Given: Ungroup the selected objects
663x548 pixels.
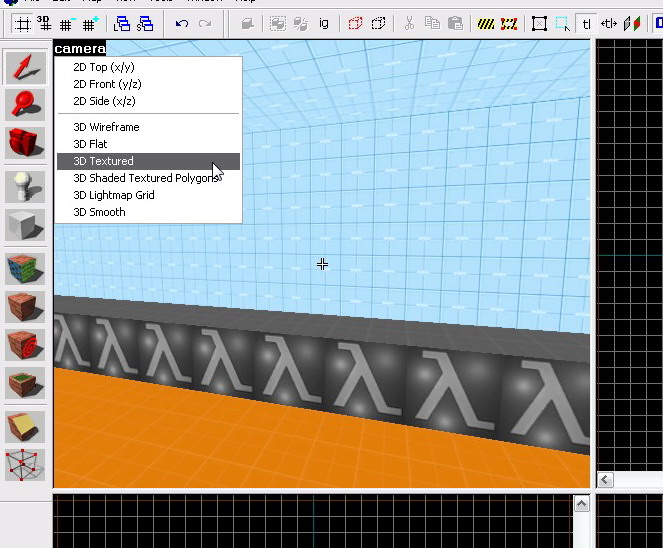Looking at the screenshot, I should 301,24.
